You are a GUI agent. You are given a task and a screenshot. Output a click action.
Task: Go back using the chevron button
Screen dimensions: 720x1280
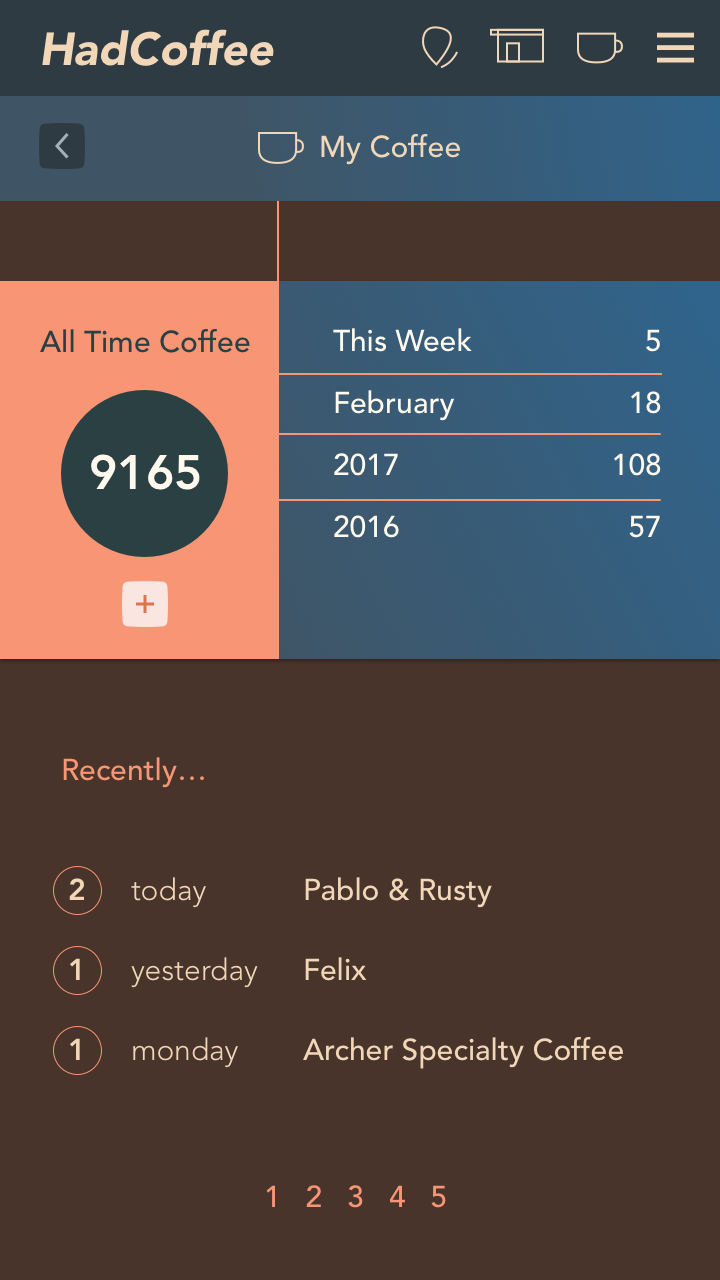[x=62, y=147]
